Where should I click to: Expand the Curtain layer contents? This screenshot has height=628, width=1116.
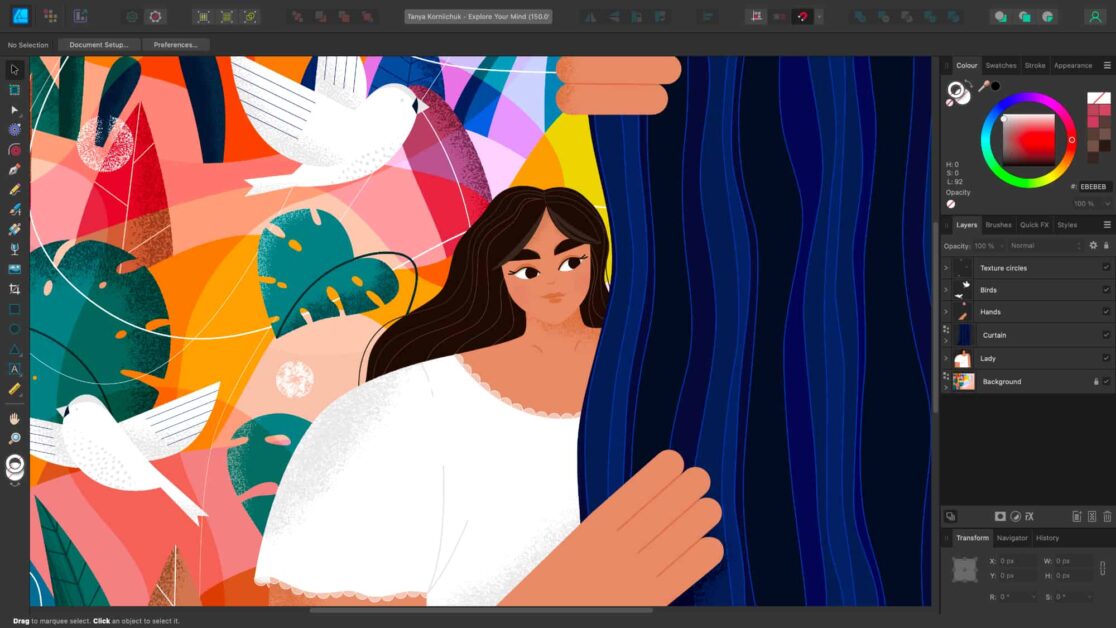coord(946,340)
